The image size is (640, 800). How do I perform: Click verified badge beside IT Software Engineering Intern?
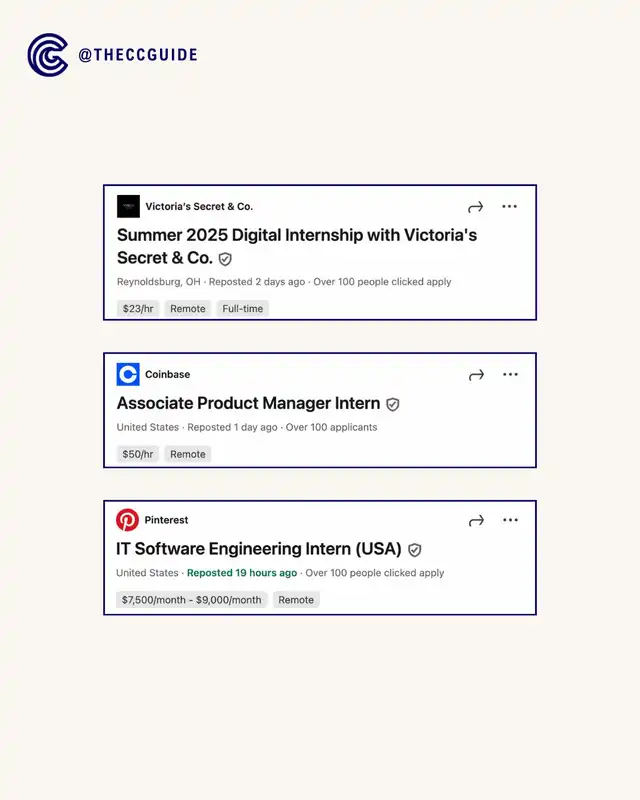[x=415, y=550]
